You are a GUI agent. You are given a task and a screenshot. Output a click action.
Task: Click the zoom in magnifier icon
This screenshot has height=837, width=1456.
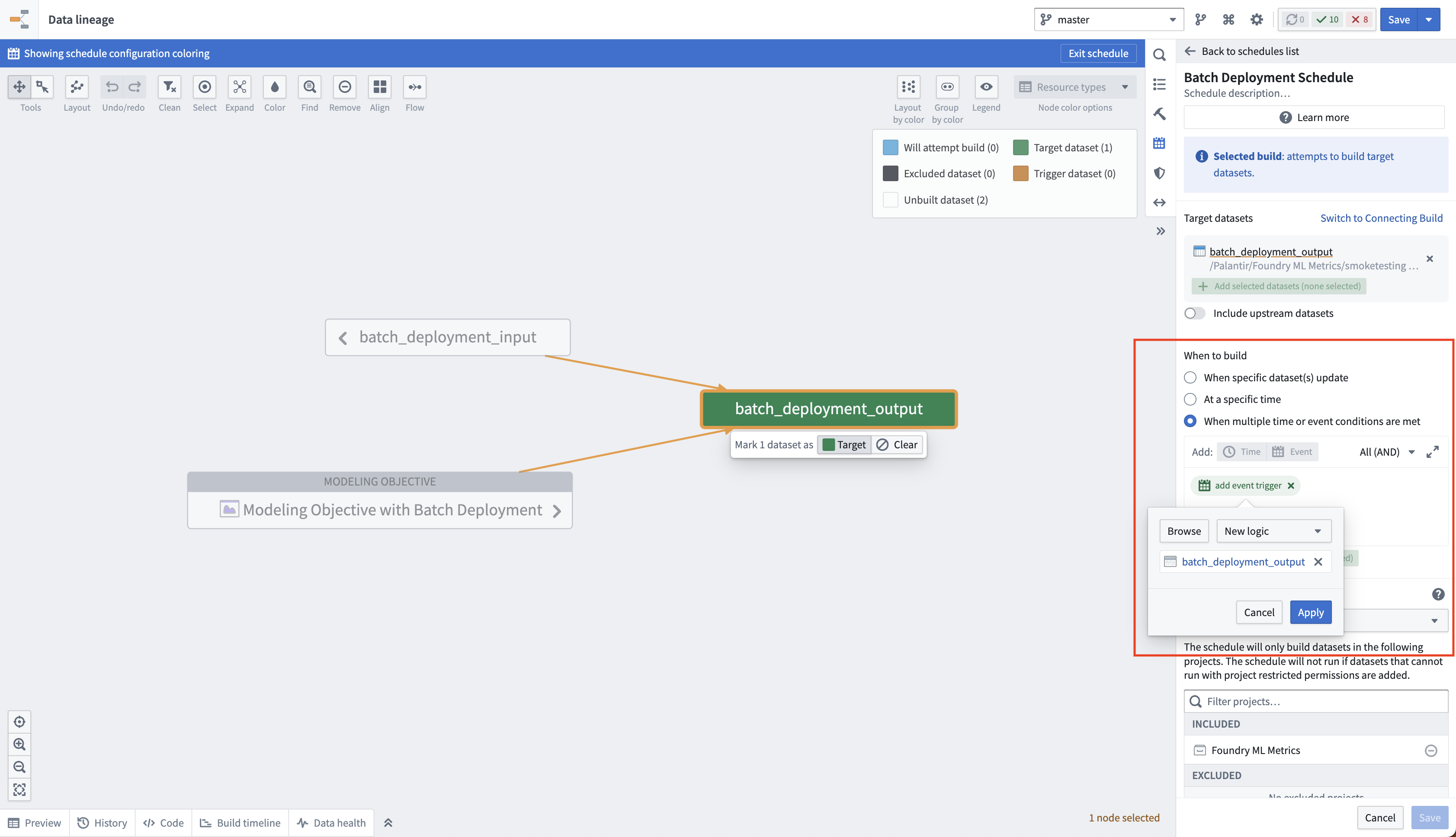coord(19,744)
